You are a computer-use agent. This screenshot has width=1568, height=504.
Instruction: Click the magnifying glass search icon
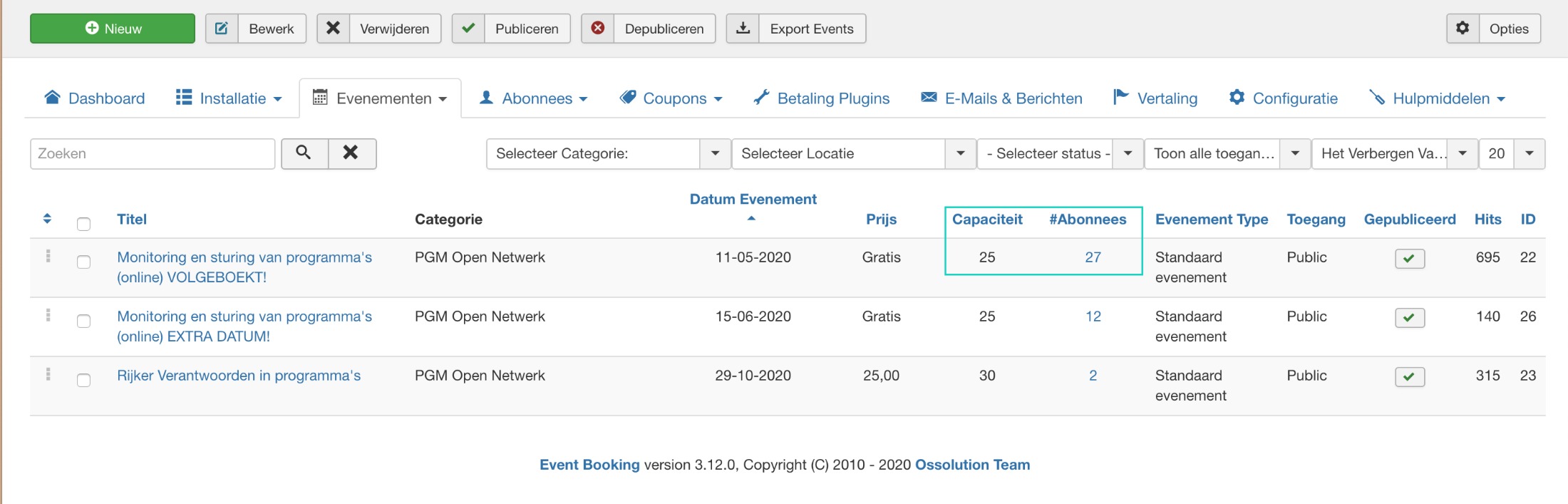coord(304,153)
